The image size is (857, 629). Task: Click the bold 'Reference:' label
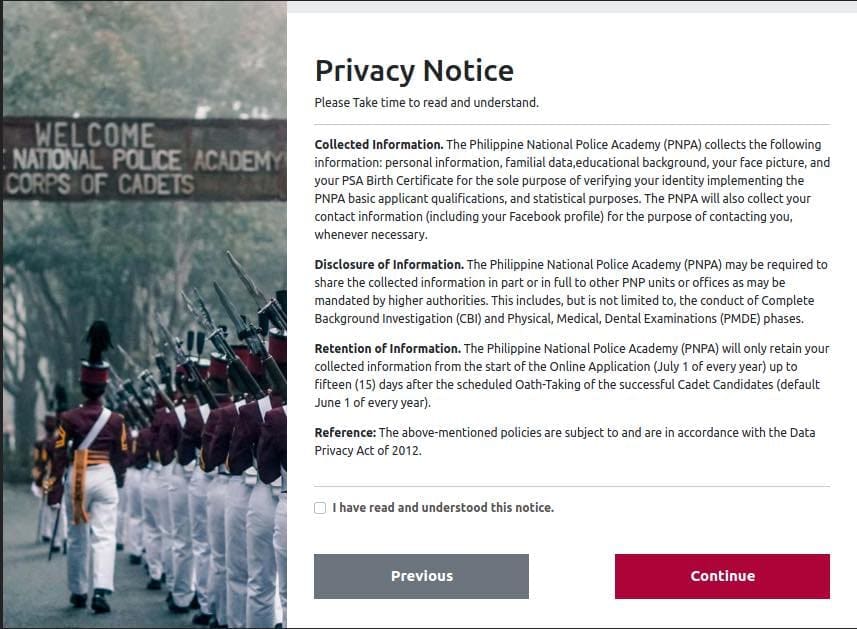tap(345, 433)
